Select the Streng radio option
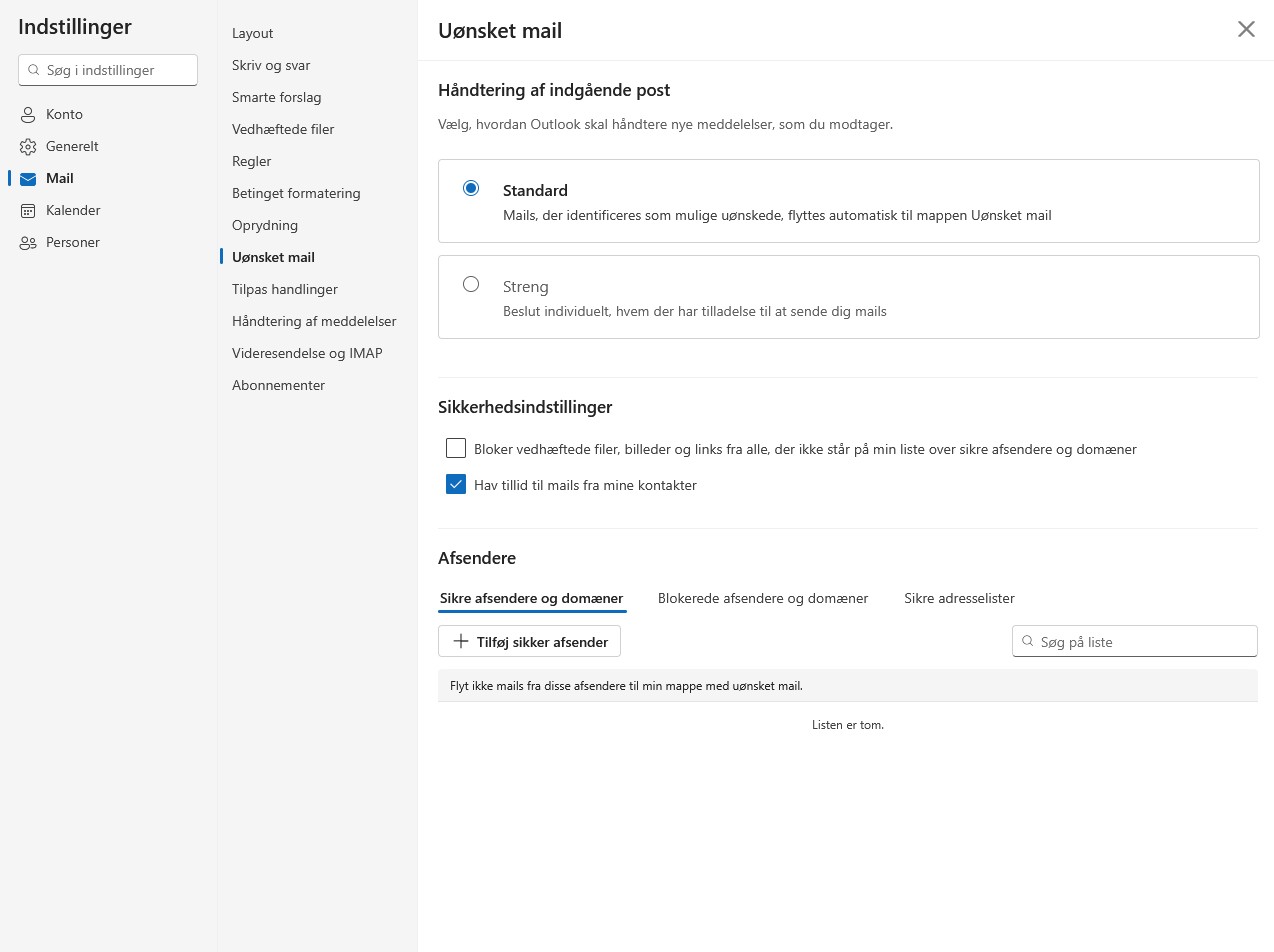Viewport: 1274px width, 952px height. click(x=471, y=284)
